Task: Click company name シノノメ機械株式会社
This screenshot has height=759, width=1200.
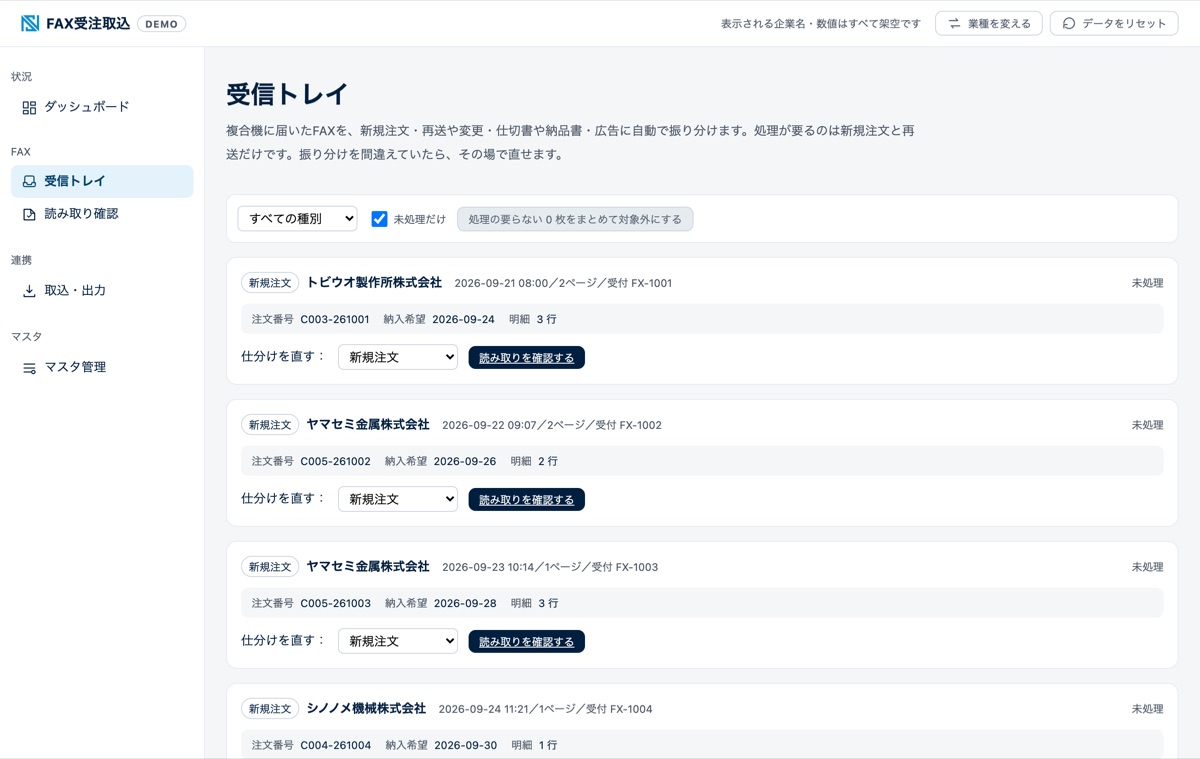Action: 366,709
